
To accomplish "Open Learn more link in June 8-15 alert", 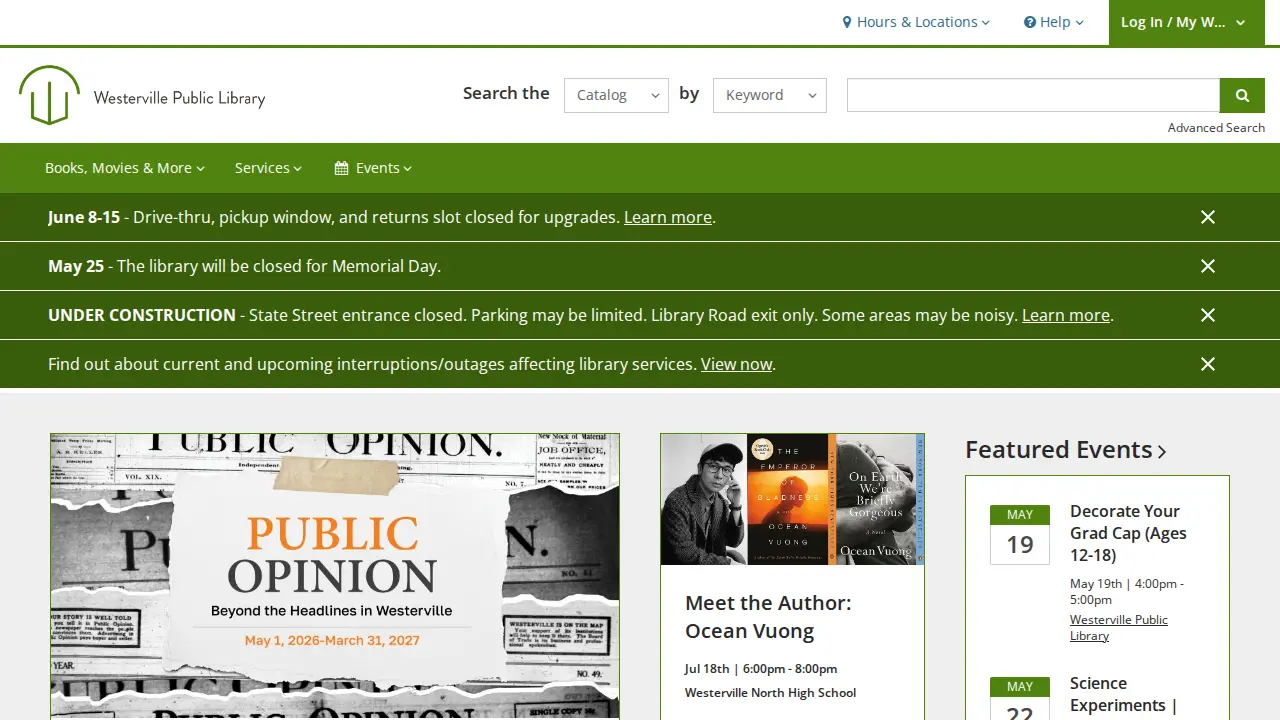I will (x=668, y=217).
